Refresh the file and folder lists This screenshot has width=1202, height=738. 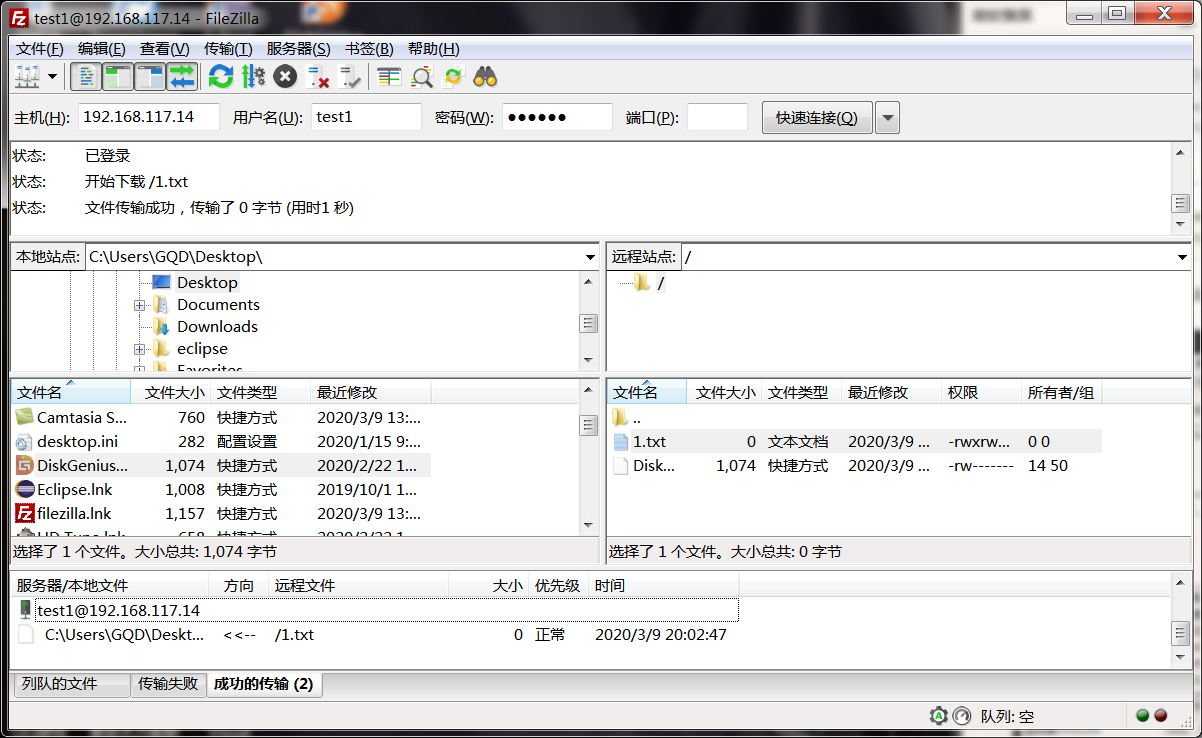click(221, 76)
